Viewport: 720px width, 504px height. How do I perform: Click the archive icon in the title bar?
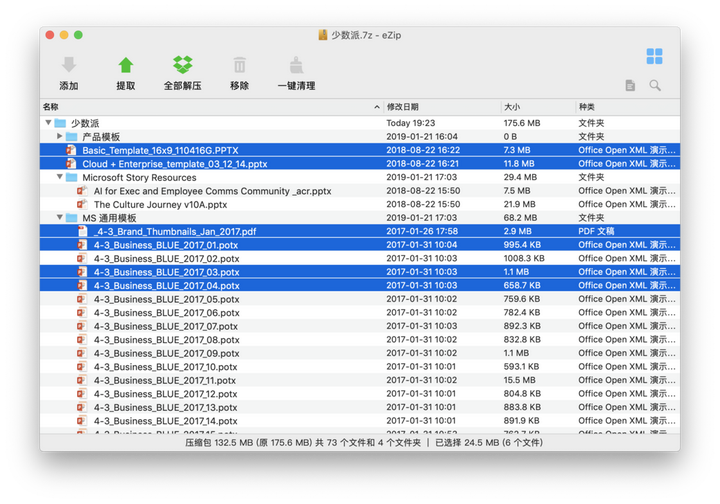tap(323, 35)
